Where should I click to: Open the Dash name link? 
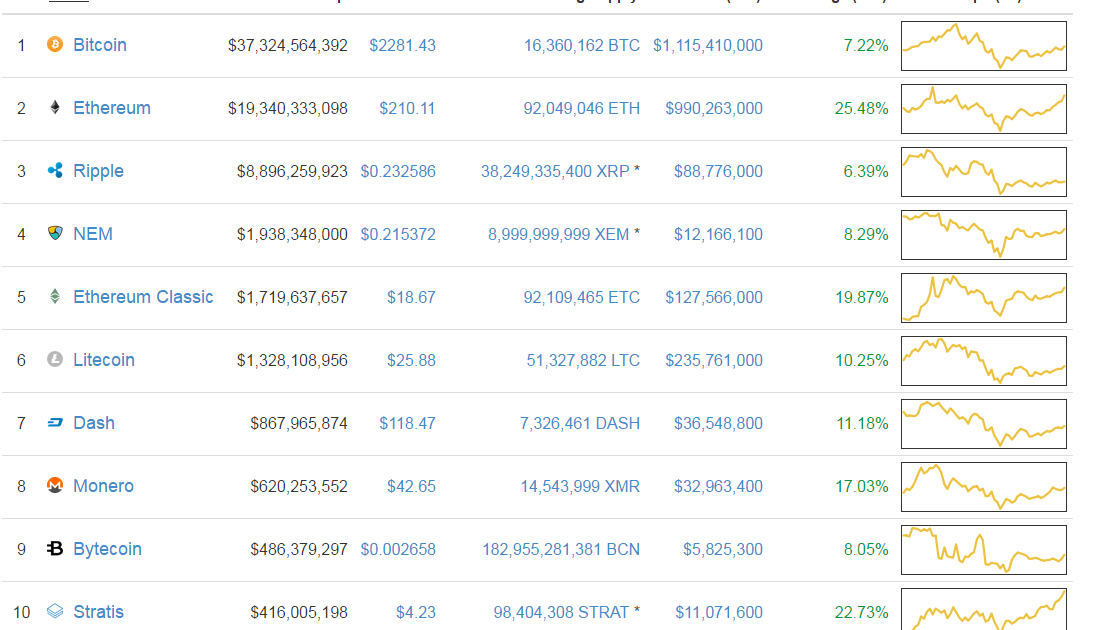(94, 423)
